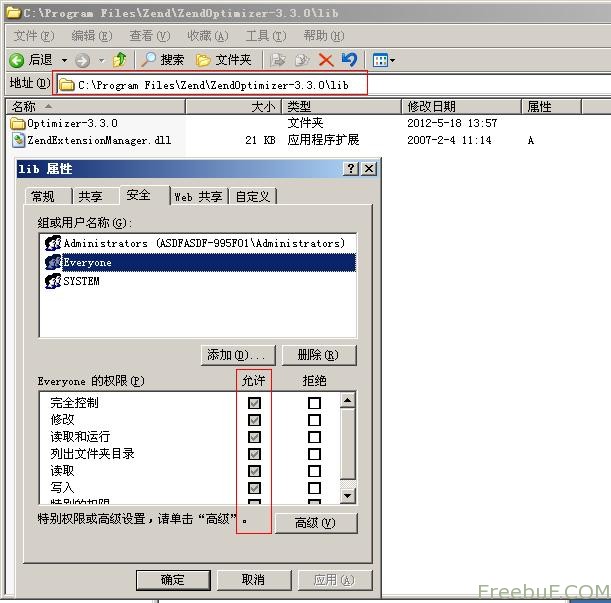
Task: Toggle Allow for 修改 permission
Action: click(x=254, y=420)
